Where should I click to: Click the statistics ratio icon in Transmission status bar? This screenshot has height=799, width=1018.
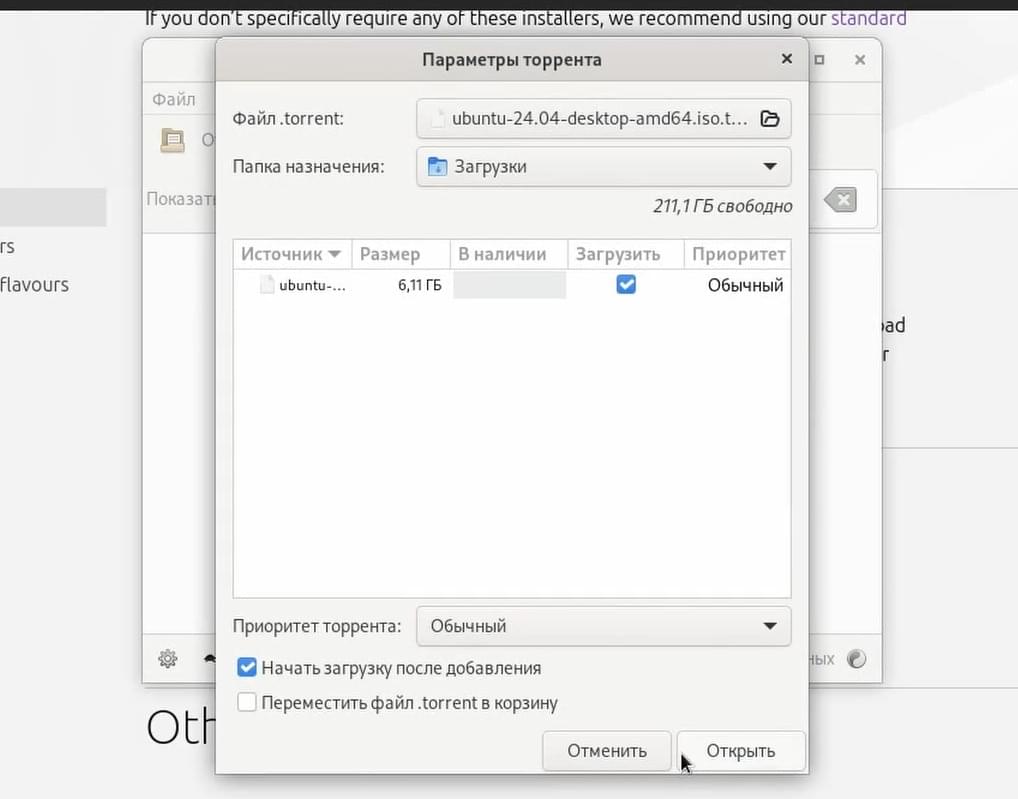coord(857,659)
